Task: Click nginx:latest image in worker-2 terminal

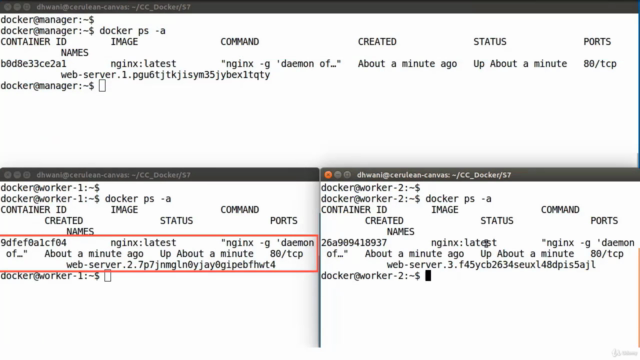Action: click(464, 243)
